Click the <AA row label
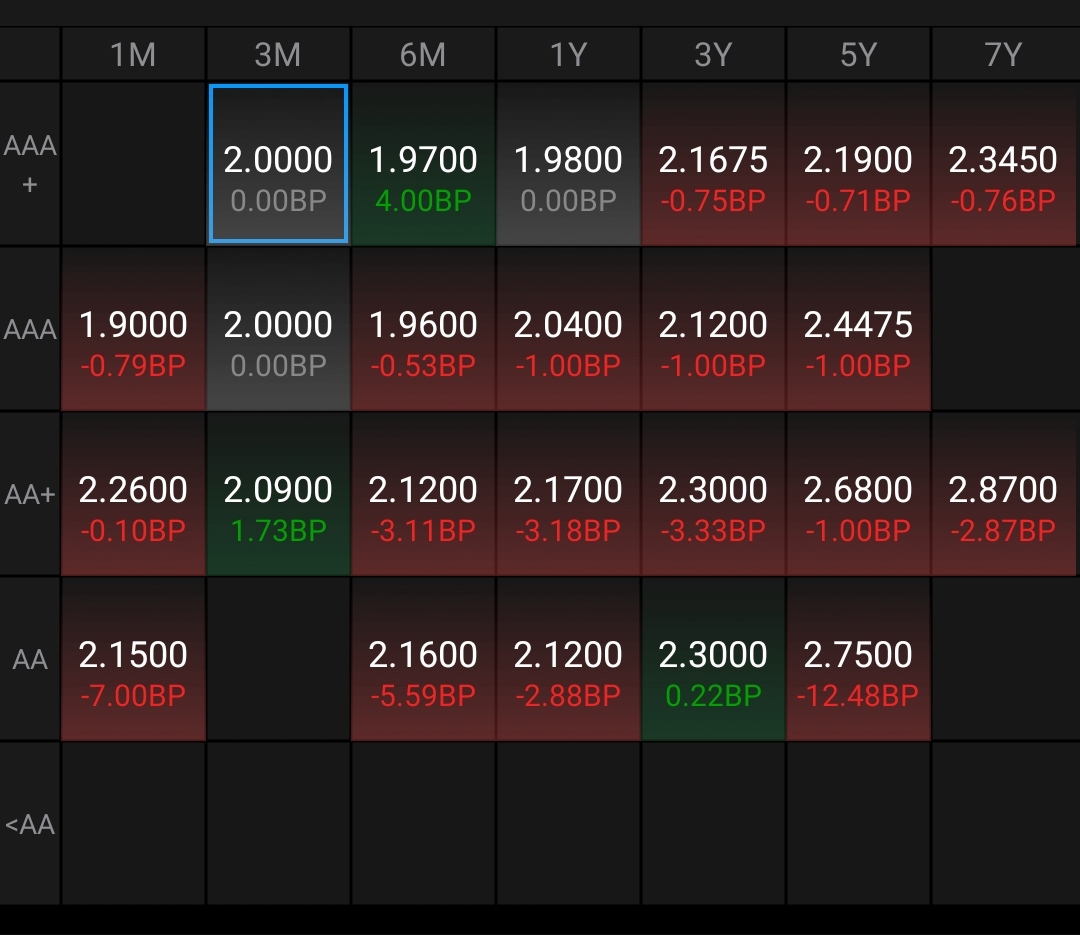This screenshot has height=935, width=1080. pos(30,824)
